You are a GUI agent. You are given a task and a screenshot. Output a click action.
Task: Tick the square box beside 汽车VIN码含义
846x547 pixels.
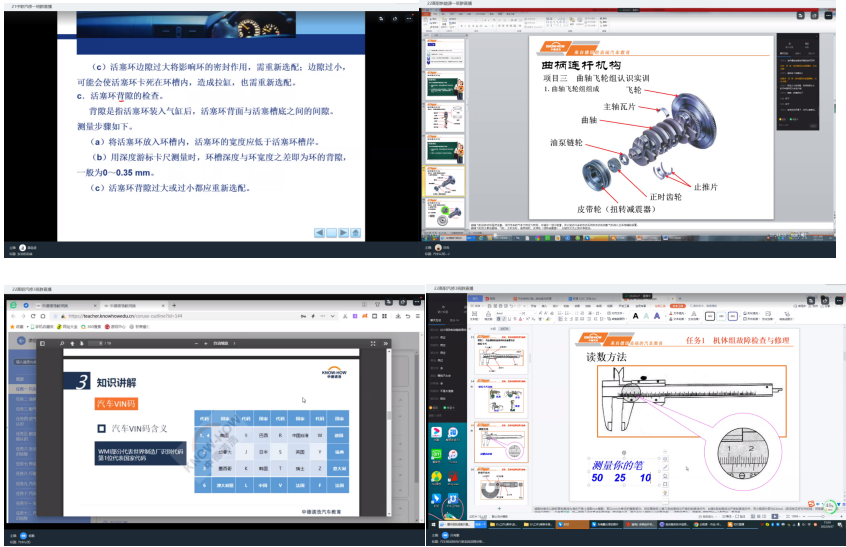click(101, 429)
